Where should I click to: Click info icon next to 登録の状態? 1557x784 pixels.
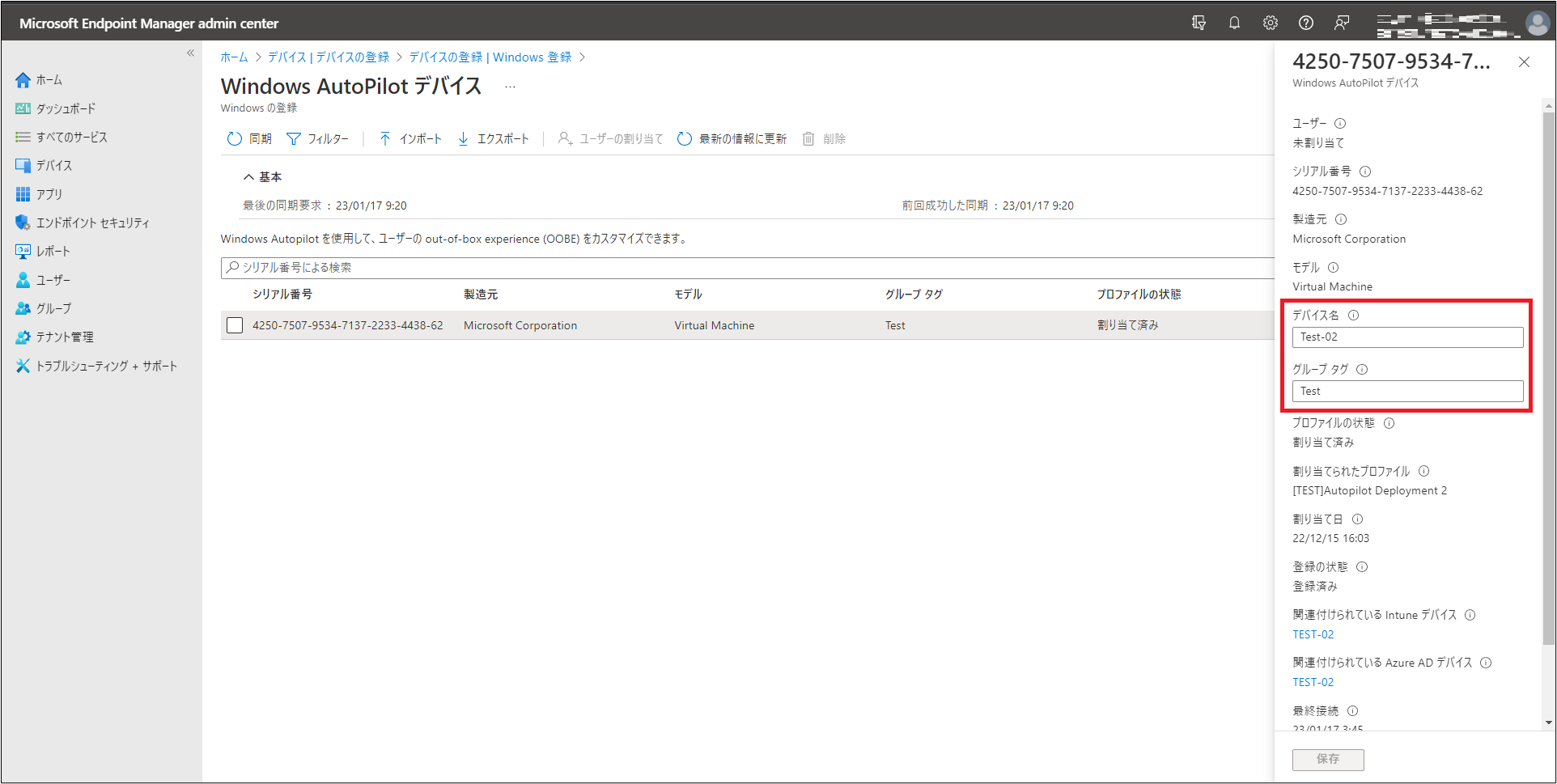click(1362, 567)
